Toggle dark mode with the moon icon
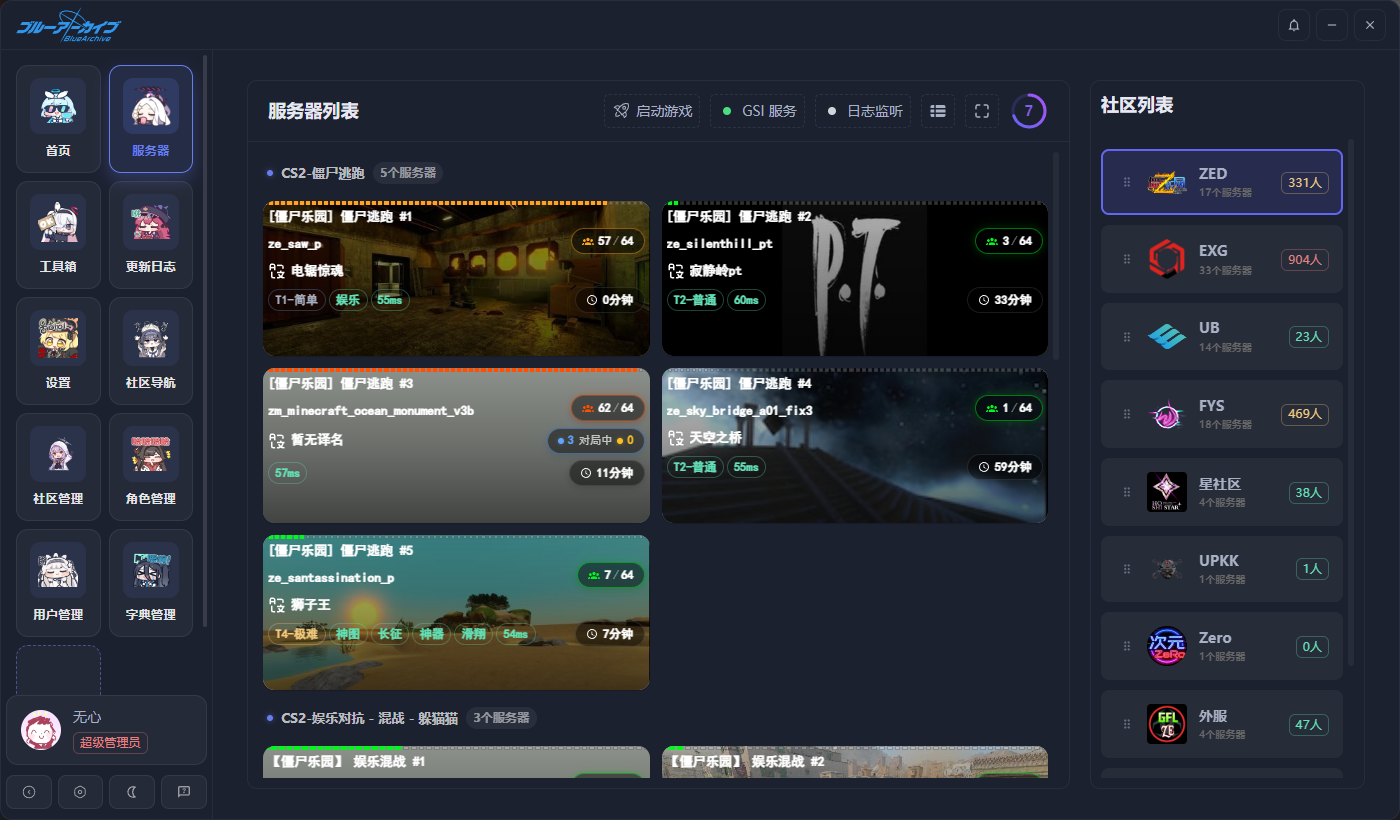1400x820 pixels. tap(132, 792)
